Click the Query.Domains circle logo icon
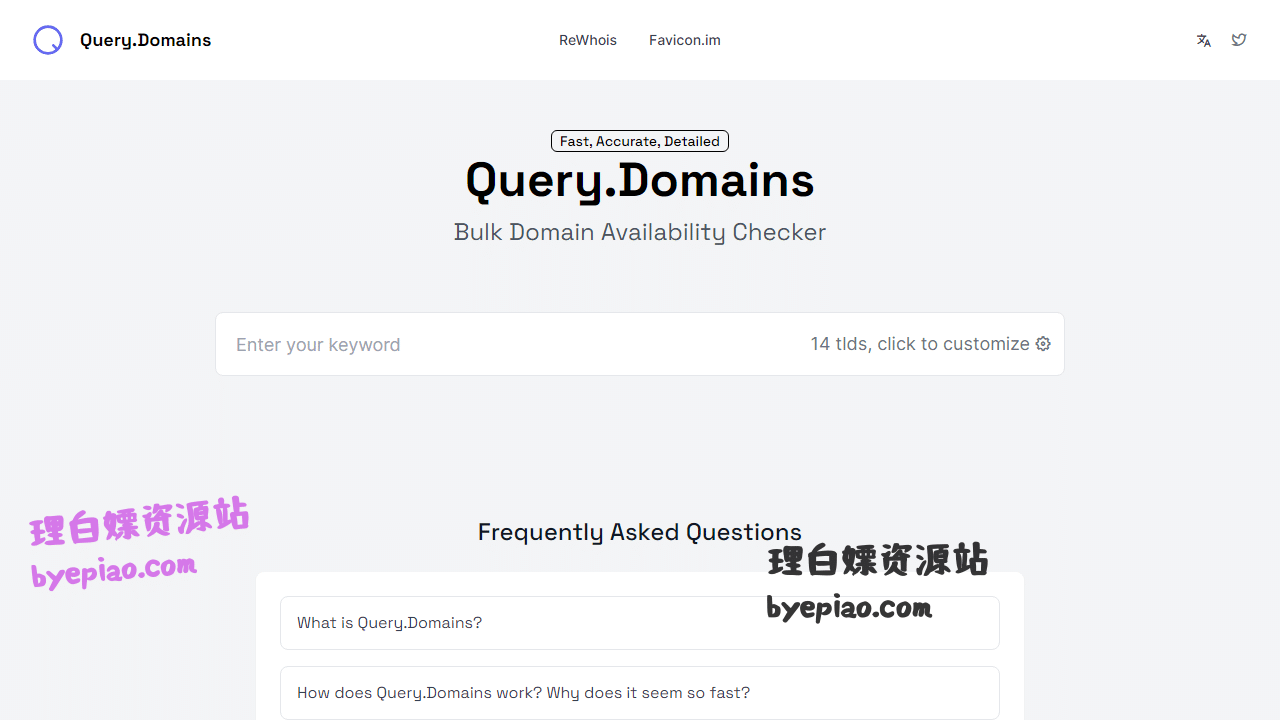Image resolution: width=1280 pixels, height=720 pixels. click(48, 40)
